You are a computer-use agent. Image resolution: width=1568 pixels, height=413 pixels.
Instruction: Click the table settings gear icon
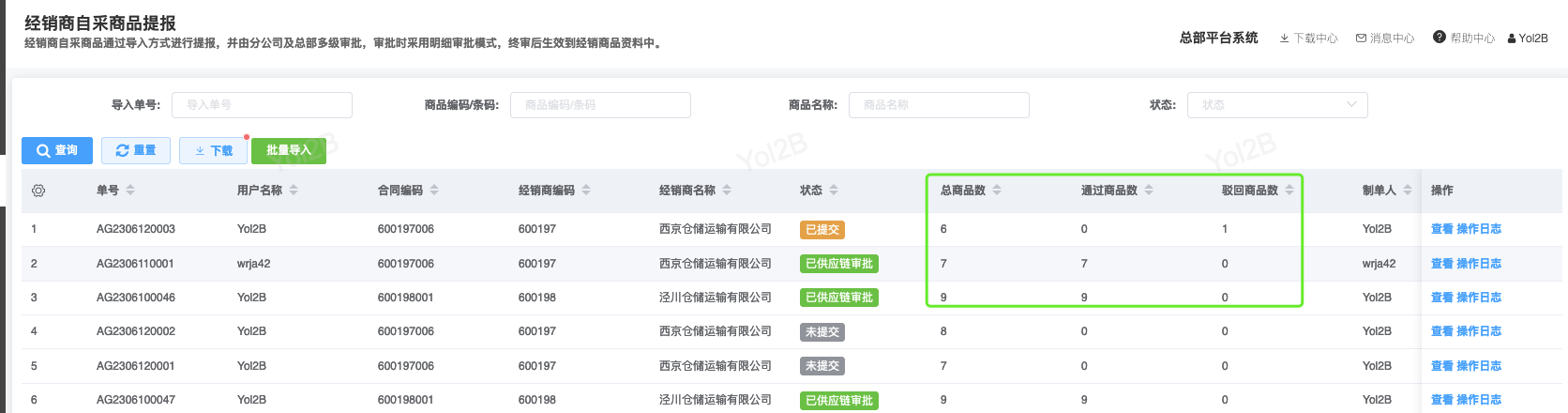38,191
